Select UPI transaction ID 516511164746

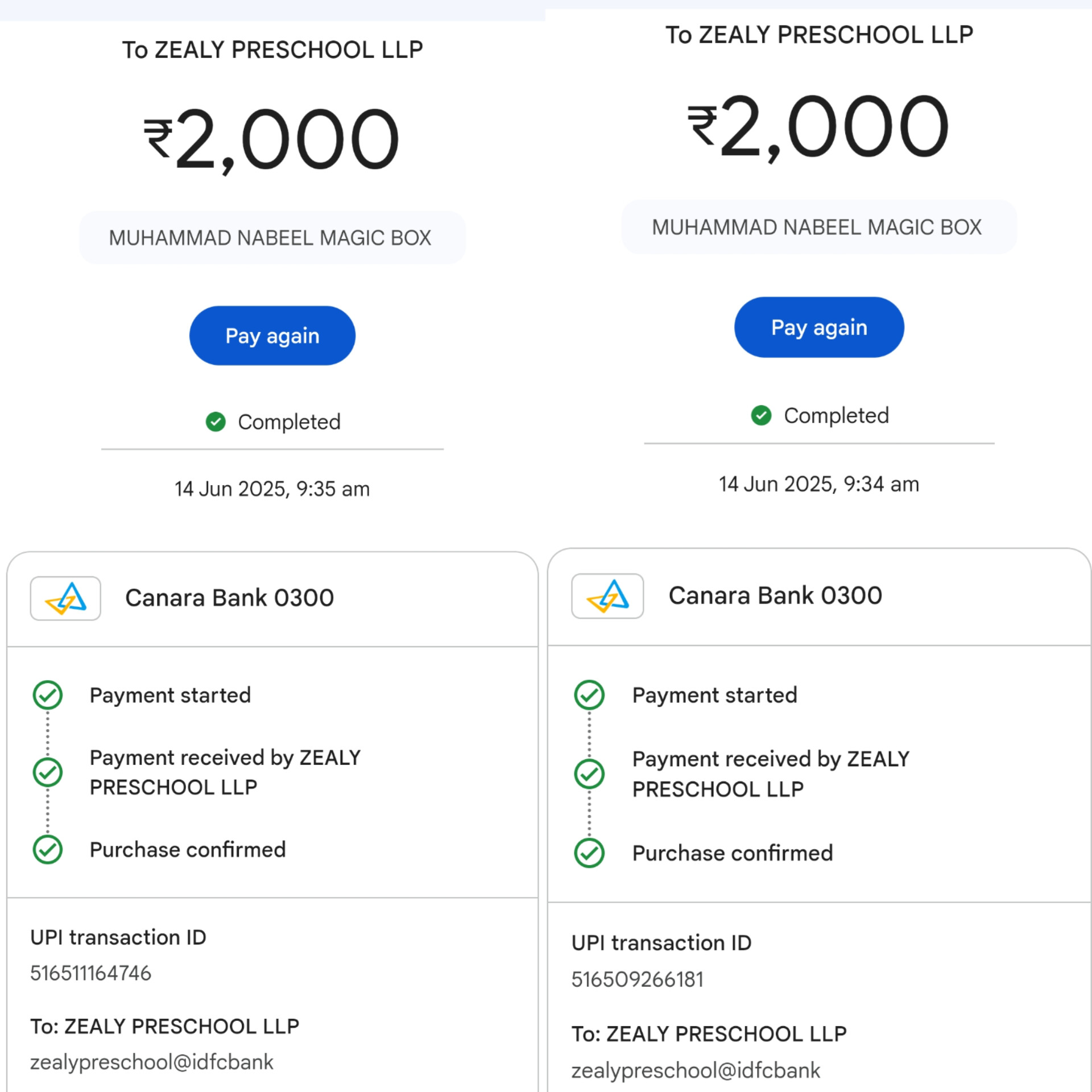click(91, 973)
